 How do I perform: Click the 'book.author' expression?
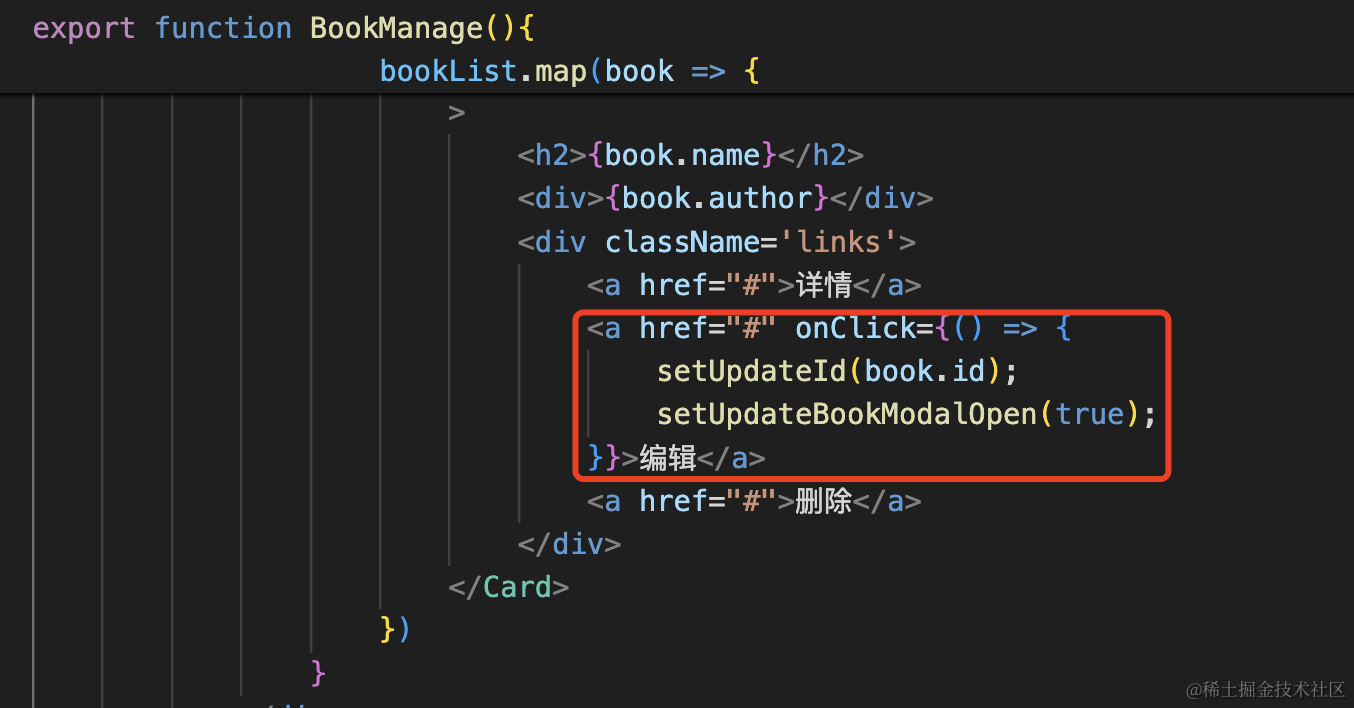tap(717, 198)
